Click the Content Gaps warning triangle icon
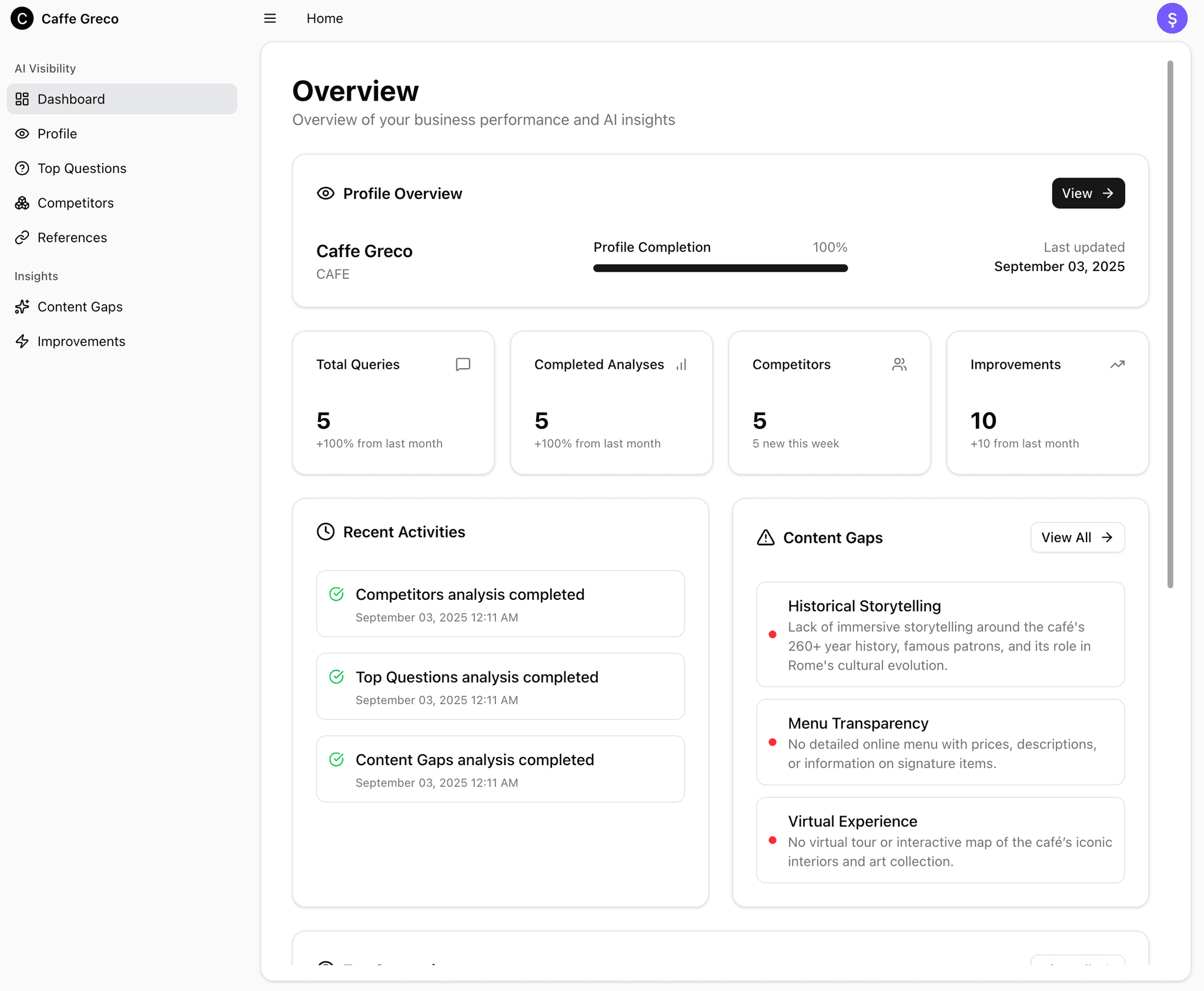This screenshot has width=1204, height=991. point(765,538)
